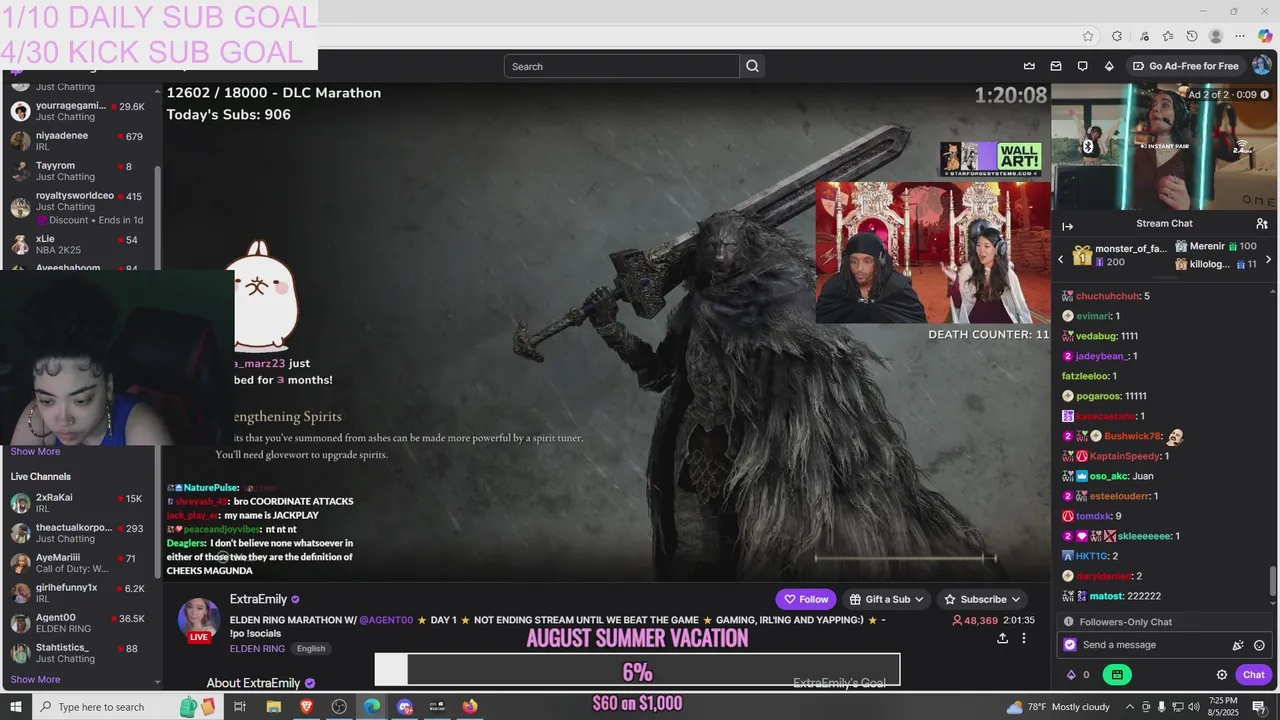This screenshot has height=720, width=1280.
Task: Open the Get Bits diamond icon
Action: pos(1109,66)
